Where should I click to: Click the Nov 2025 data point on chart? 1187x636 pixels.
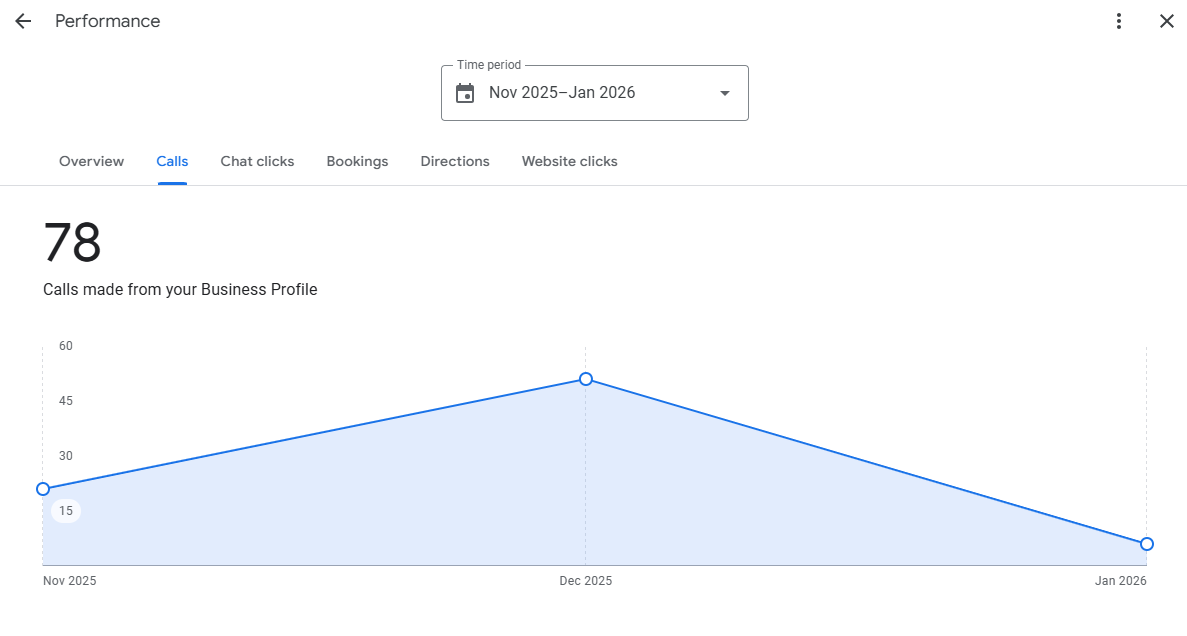(43, 489)
